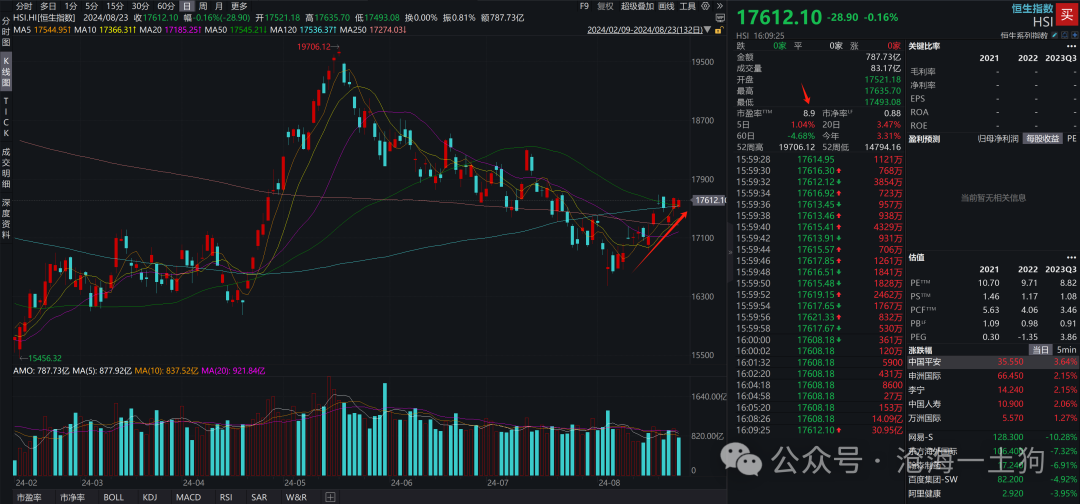The image size is (1080, 504).
Task: Add indicator with the plus box icon
Action: [330, 496]
